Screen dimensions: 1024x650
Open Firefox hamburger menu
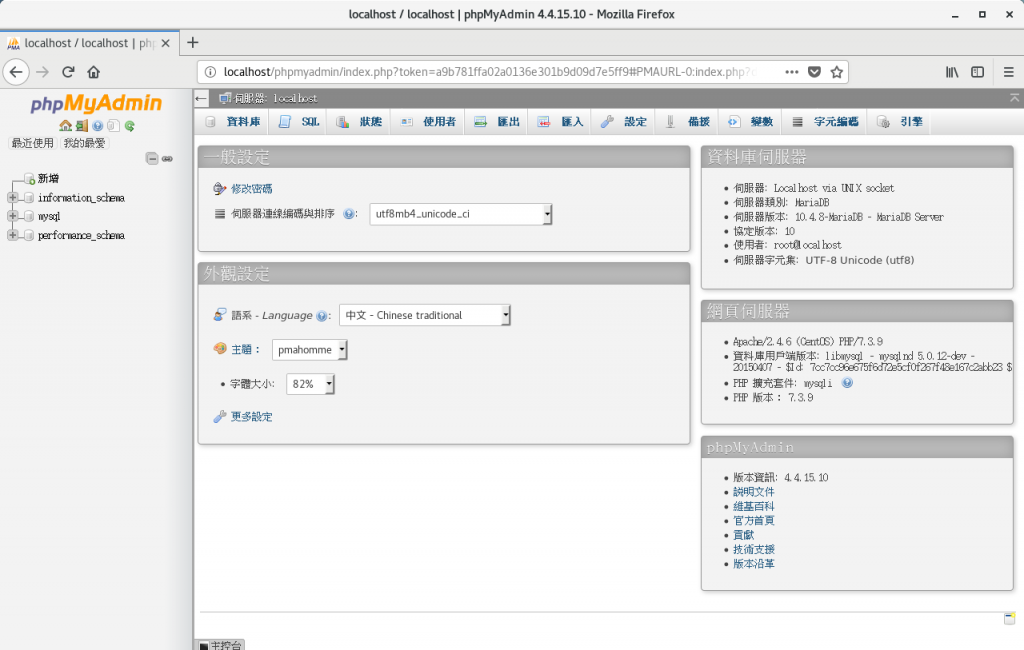click(x=1009, y=72)
